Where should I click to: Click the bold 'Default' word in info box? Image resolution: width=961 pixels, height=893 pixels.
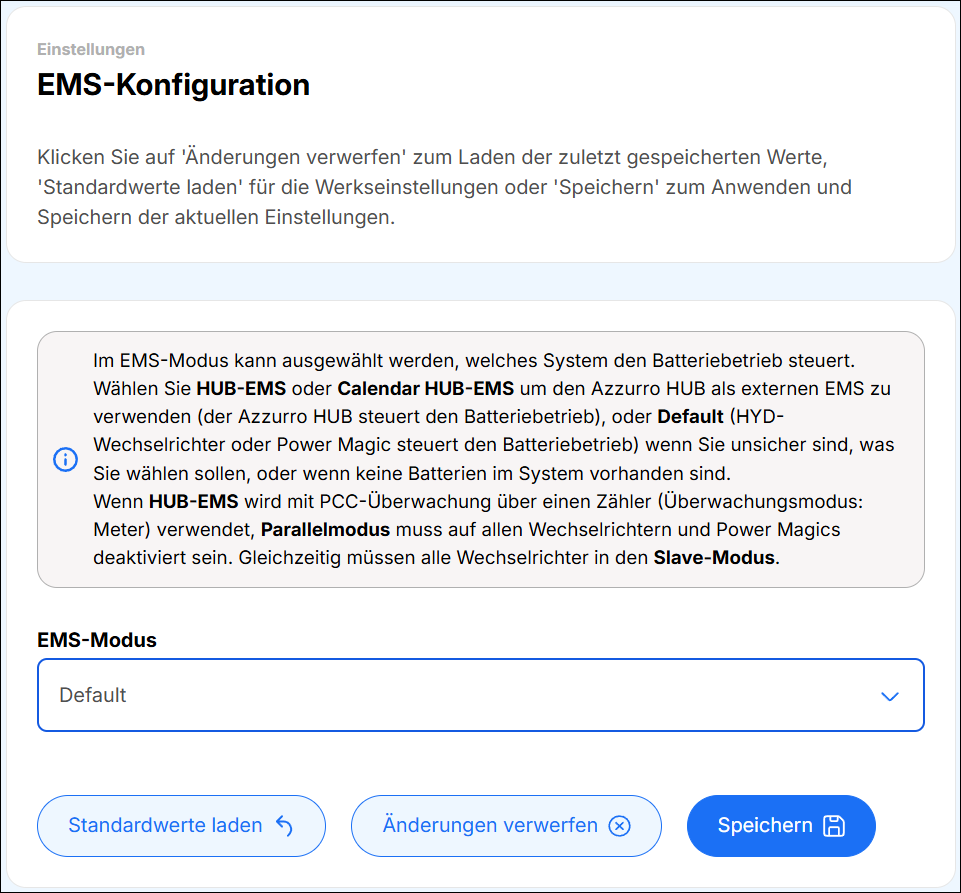[690, 417]
